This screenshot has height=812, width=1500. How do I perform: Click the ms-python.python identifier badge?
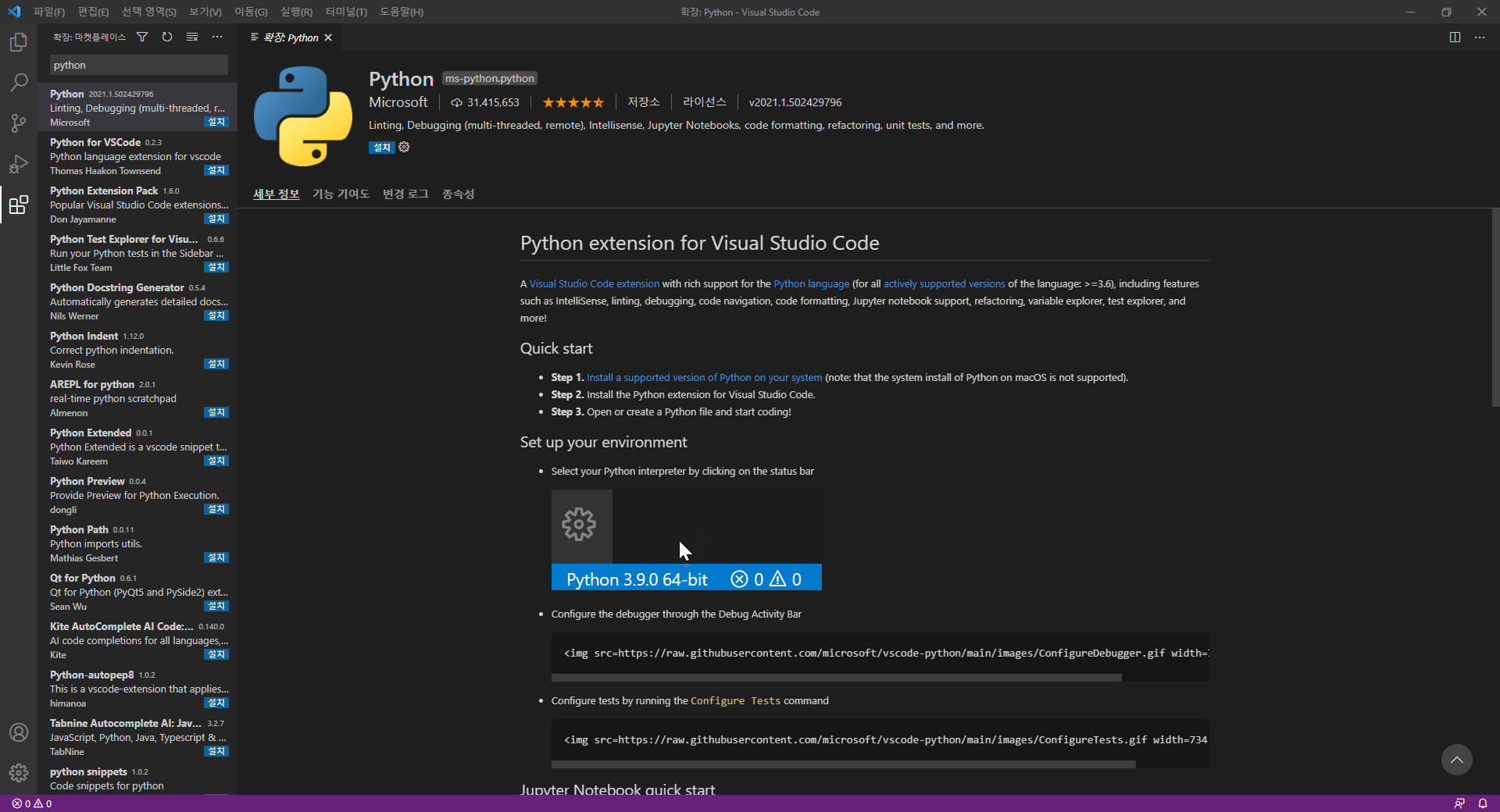tap(490, 78)
